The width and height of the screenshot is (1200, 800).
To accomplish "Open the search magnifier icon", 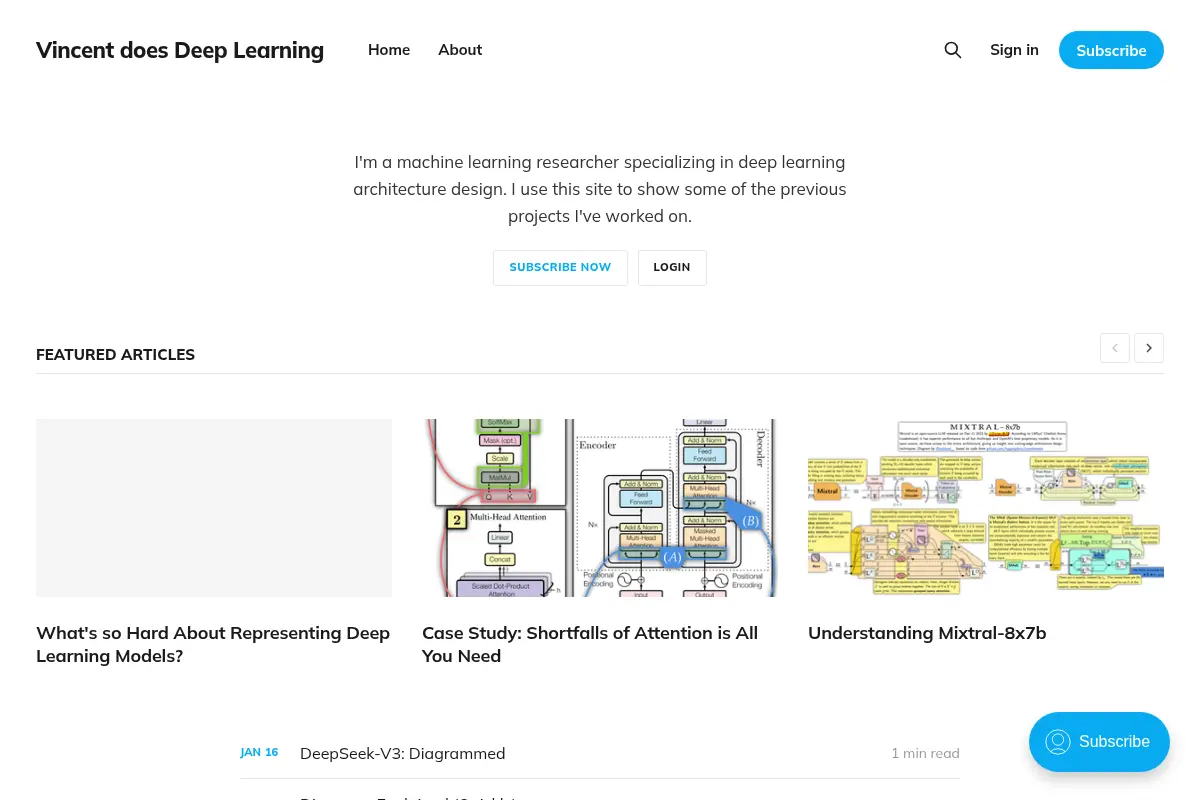I will coord(953,50).
